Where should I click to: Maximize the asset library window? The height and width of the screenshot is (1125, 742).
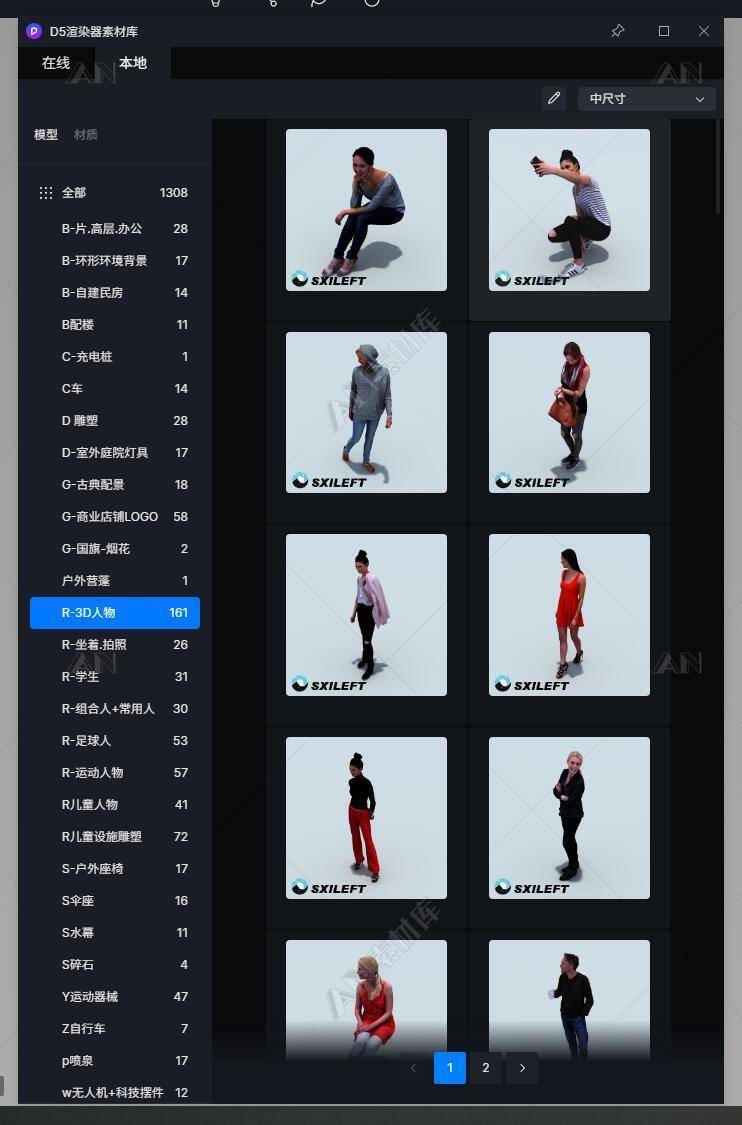[663, 31]
